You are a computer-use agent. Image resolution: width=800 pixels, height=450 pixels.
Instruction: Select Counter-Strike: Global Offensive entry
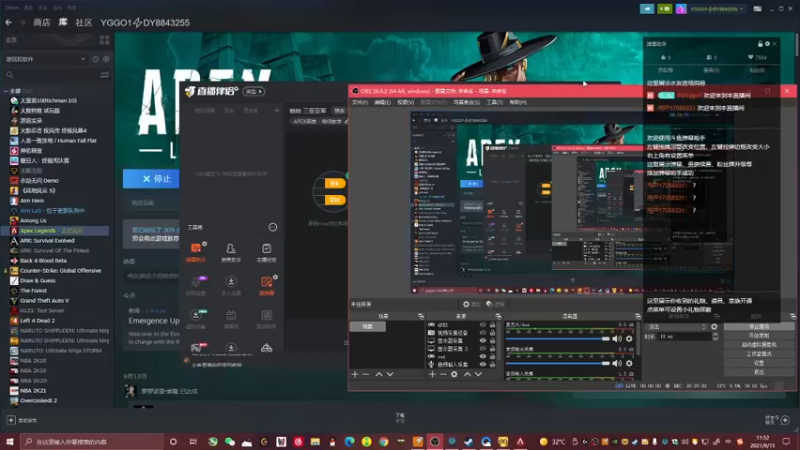coord(60,270)
